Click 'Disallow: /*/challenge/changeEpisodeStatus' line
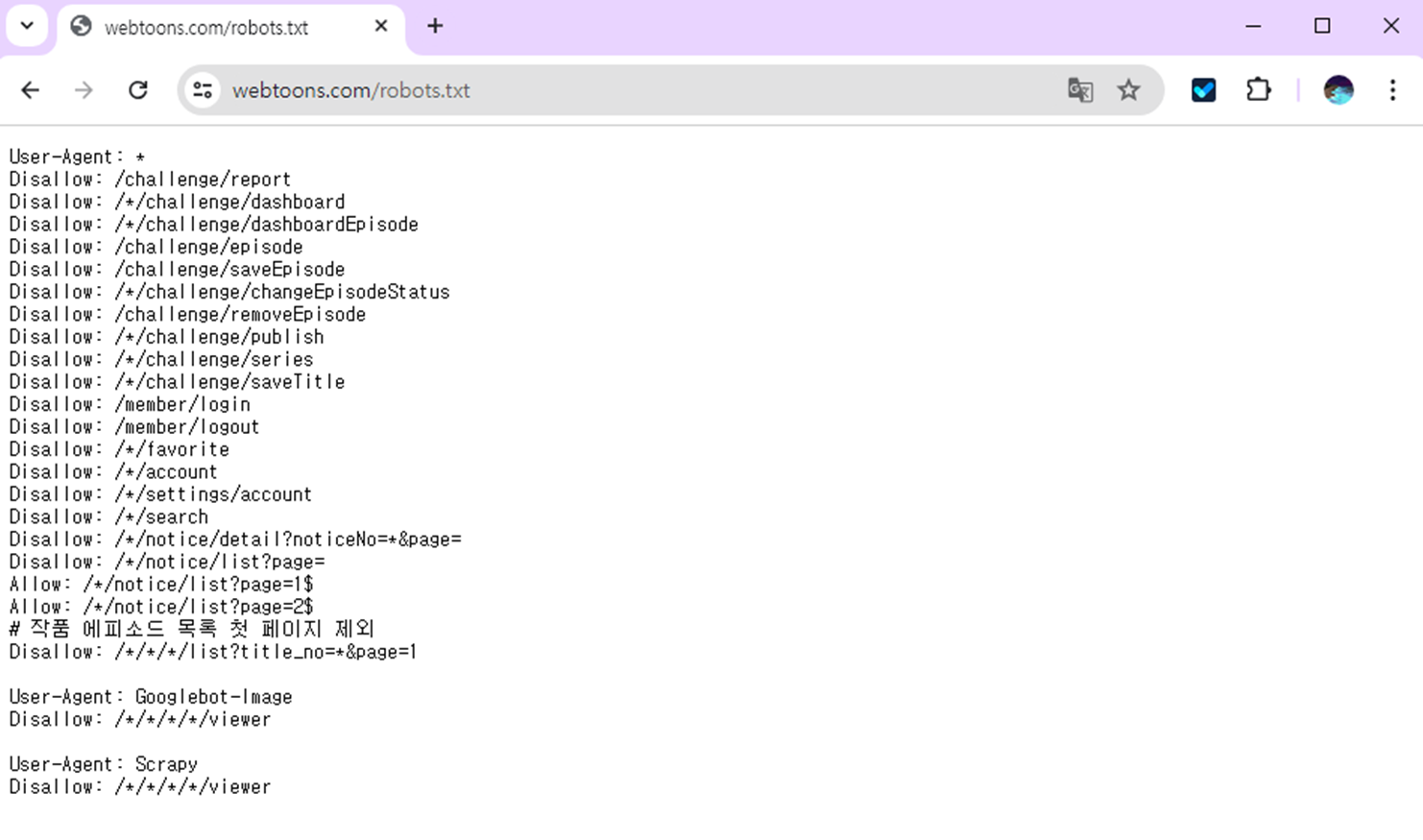1423x840 pixels. coord(229,292)
